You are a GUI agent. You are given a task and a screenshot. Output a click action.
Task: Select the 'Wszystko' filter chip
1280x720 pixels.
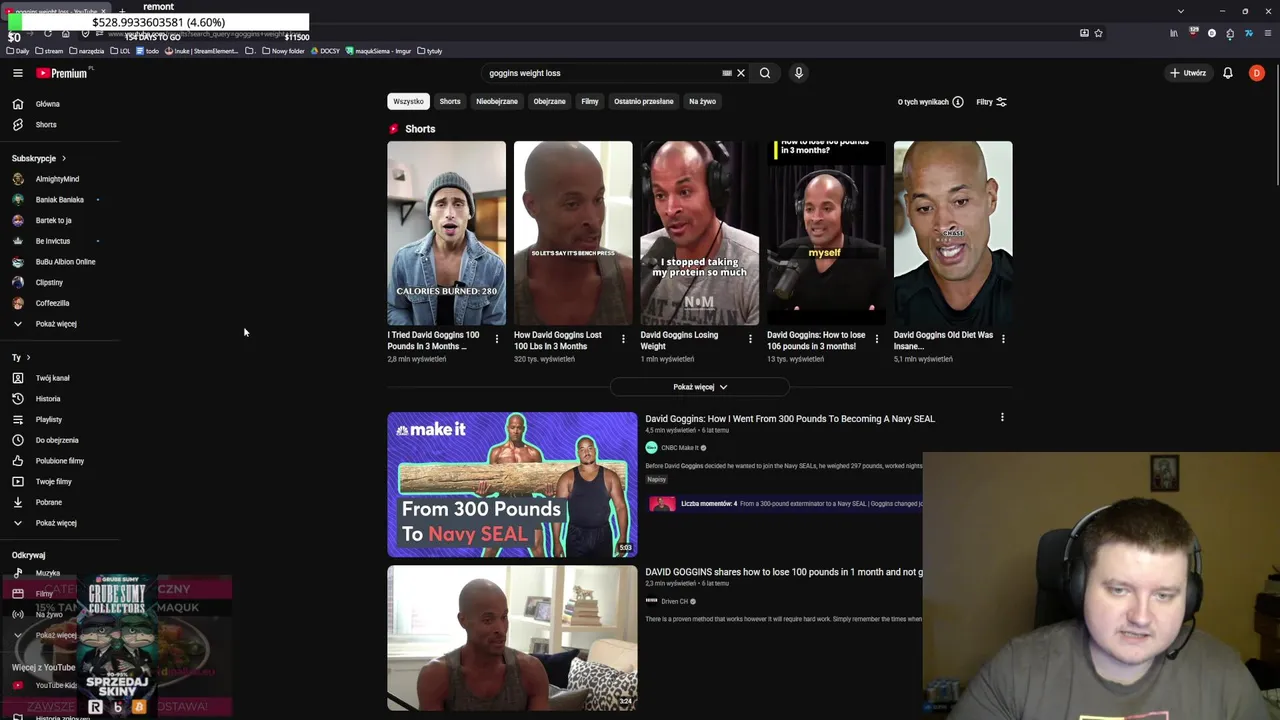[408, 101]
